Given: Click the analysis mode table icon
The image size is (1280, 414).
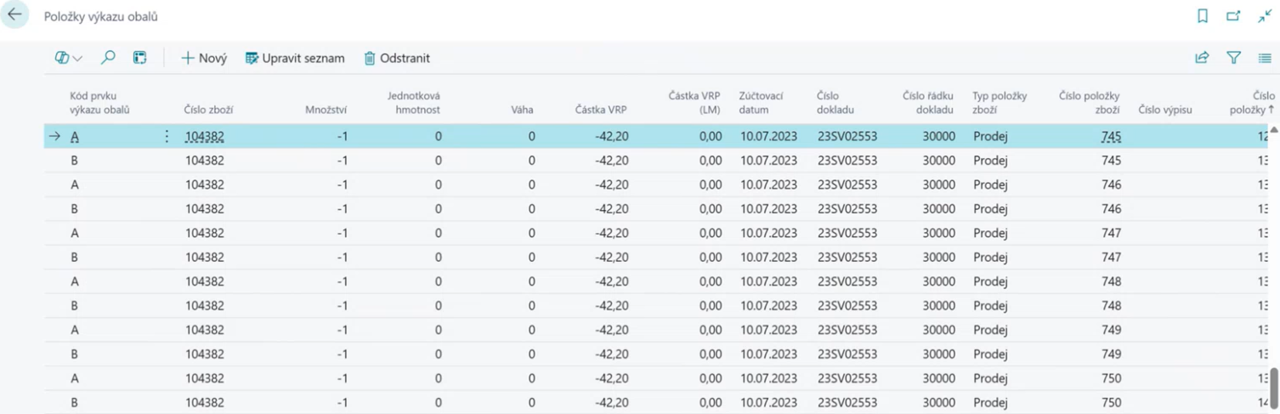Looking at the screenshot, I should pos(140,58).
